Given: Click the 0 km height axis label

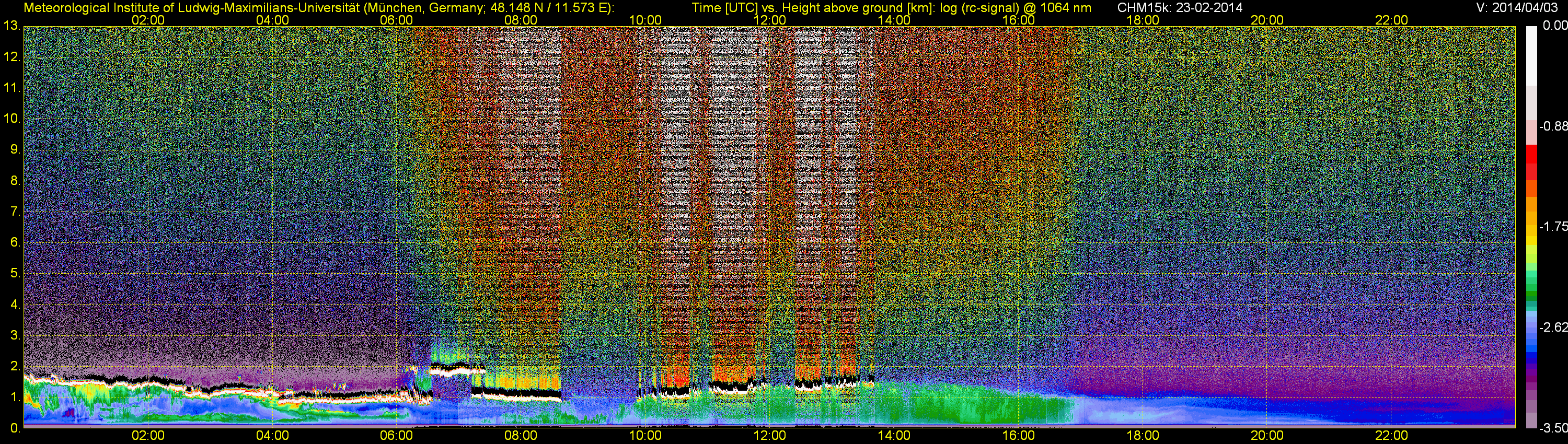Looking at the screenshot, I should 15,428.
